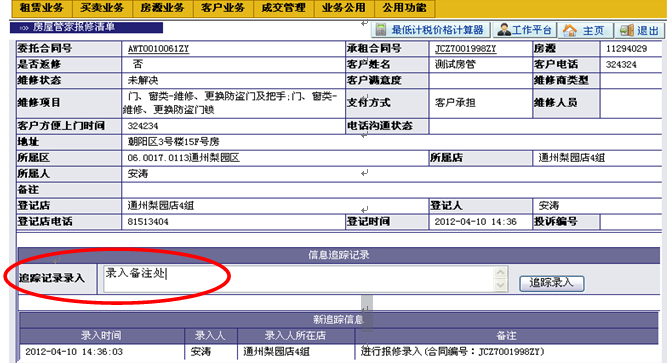Open the 房源业务 menu
The width and height of the screenshot is (667, 363).
pyautogui.click(x=162, y=8)
